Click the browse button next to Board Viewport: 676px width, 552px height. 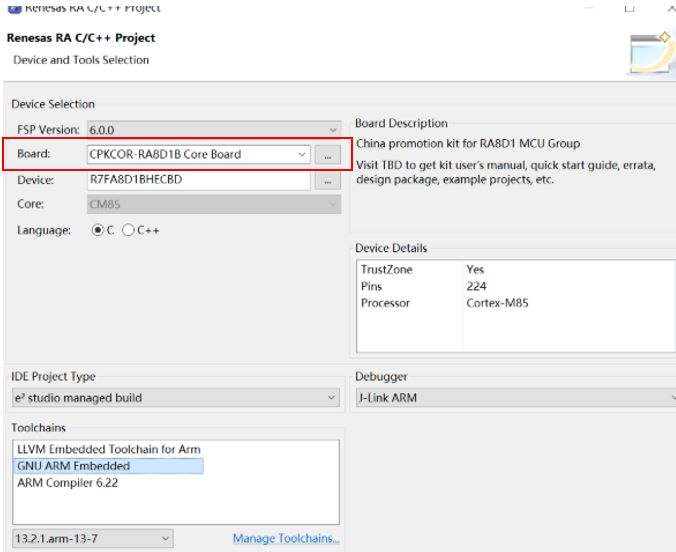click(x=328, y=155)
